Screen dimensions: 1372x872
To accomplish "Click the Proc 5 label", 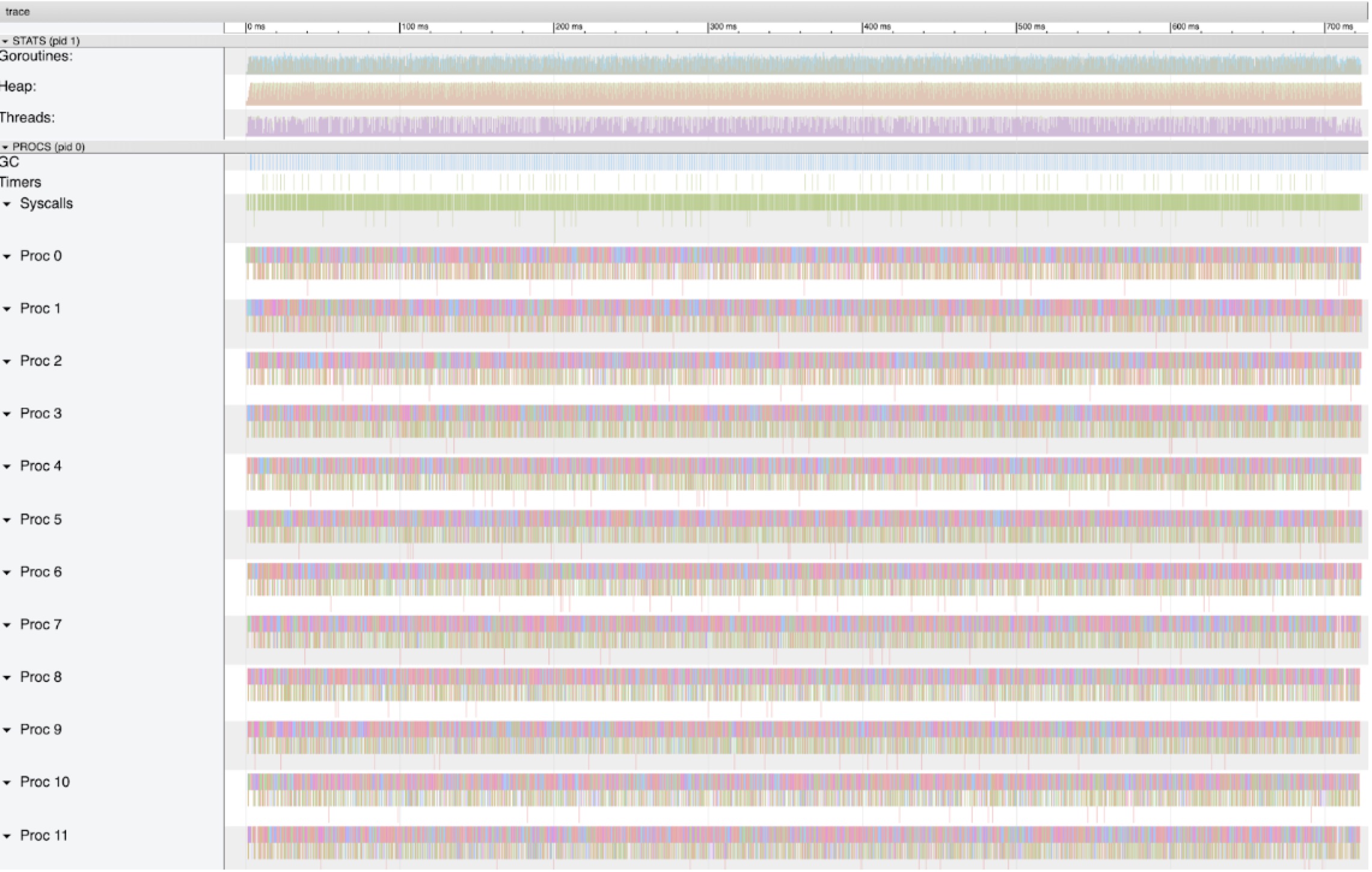I will (x=41, y=519).
